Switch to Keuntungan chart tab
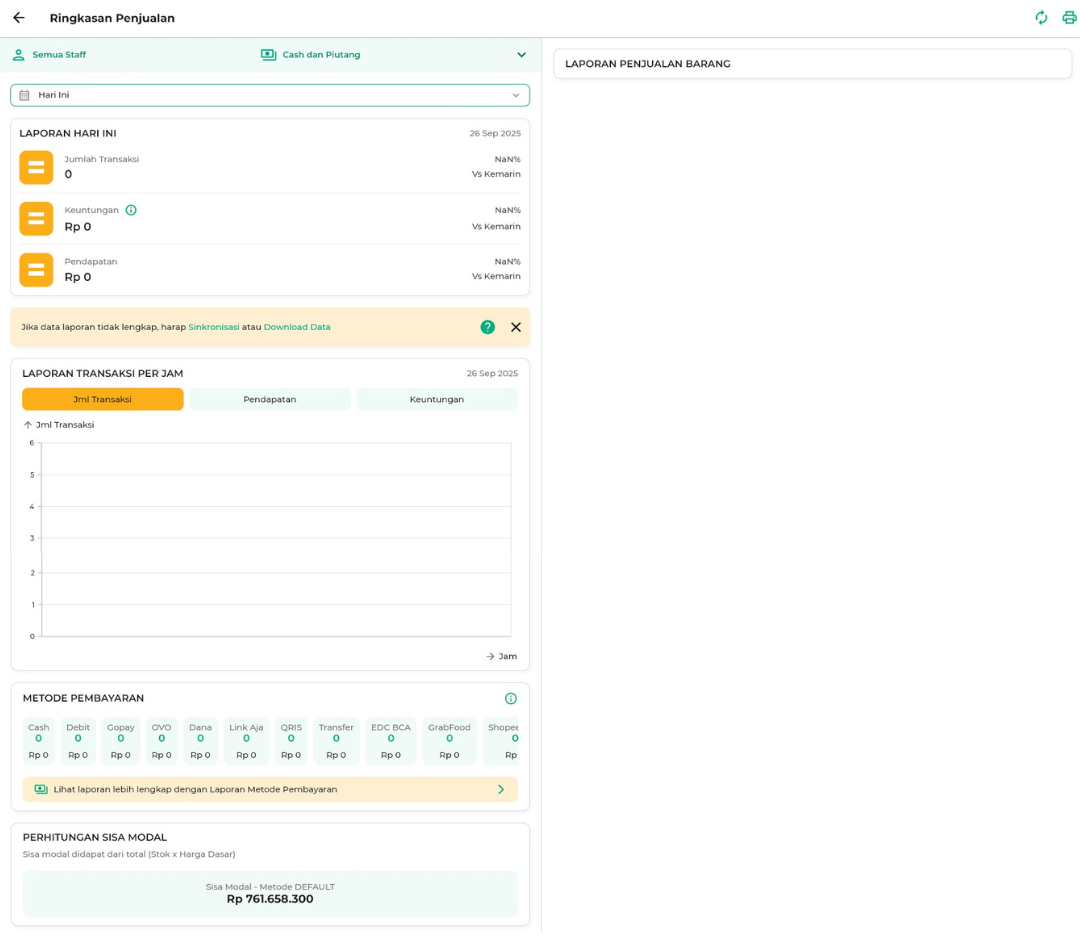Screen dimensions: 1080x935 [x=437, y=399]
